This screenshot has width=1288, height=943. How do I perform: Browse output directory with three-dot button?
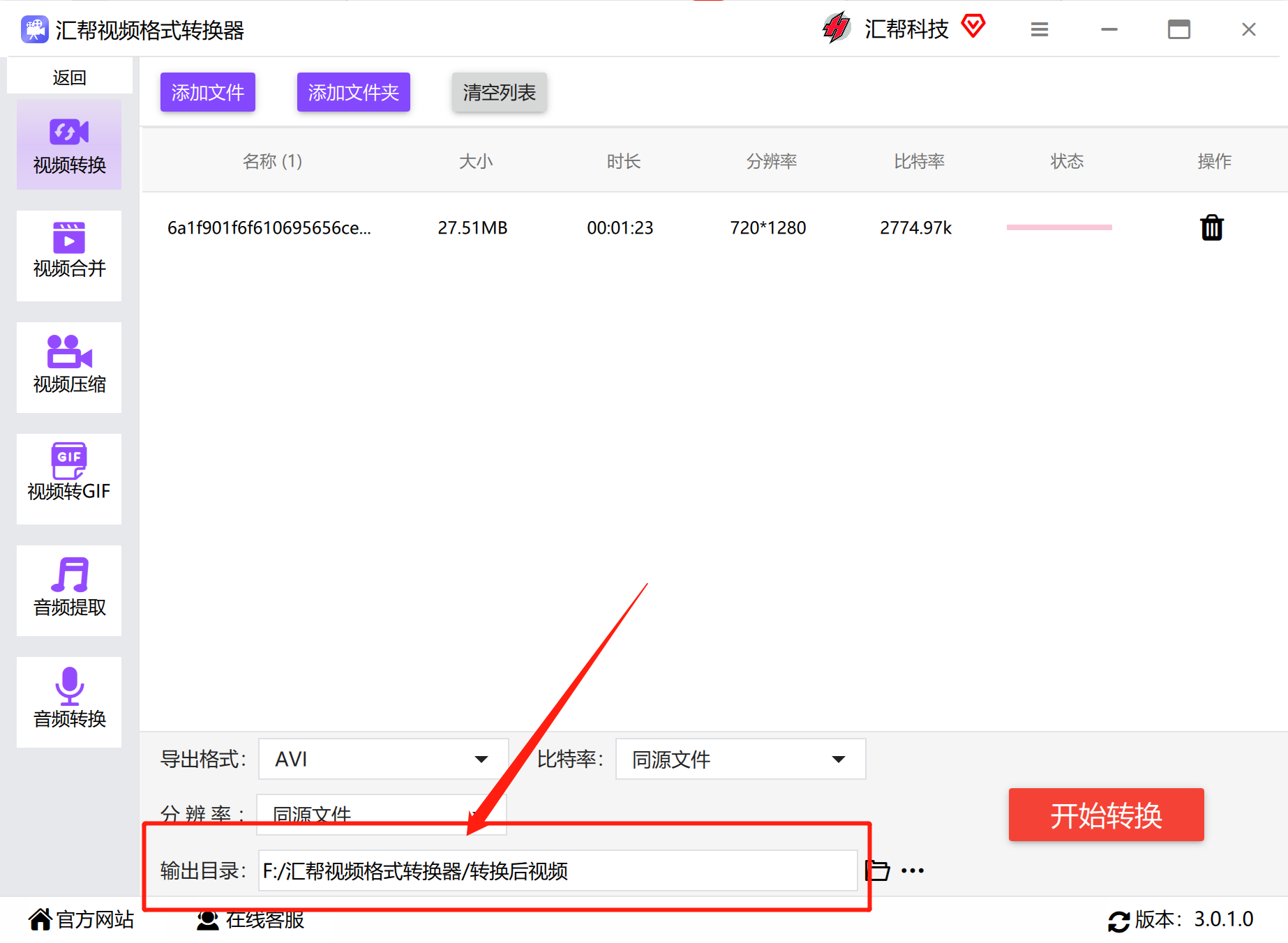coord(913,870)
